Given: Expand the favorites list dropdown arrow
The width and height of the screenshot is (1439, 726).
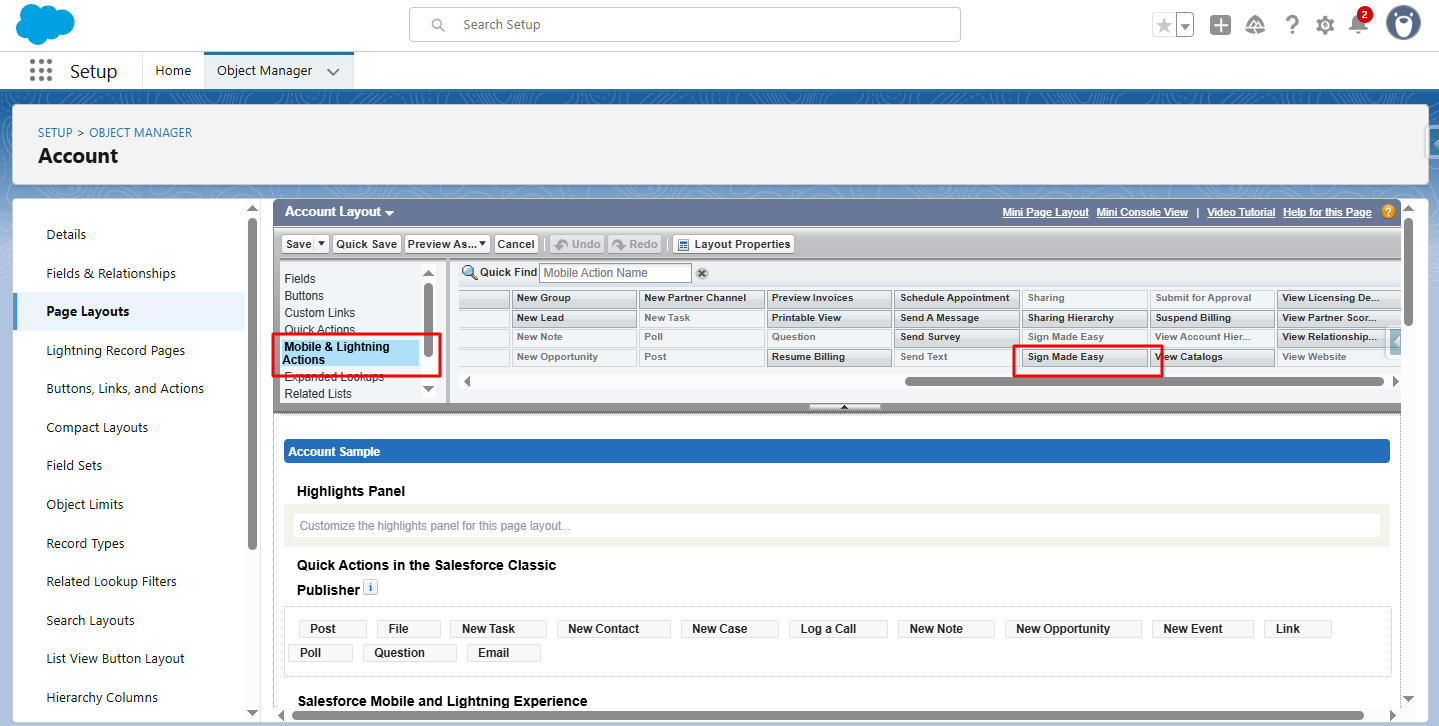Looking at the screenshot, I should 1185,26.
